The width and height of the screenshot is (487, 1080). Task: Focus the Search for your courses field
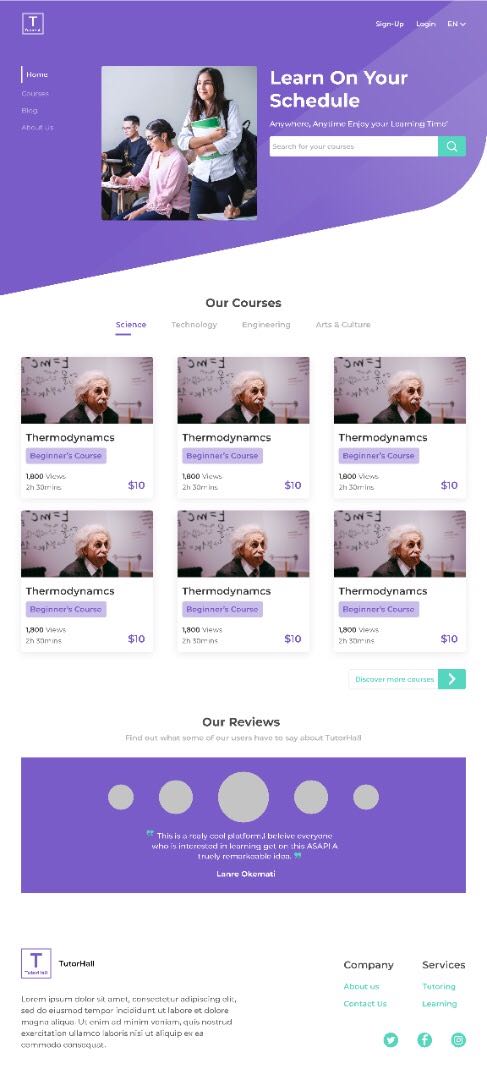[353, 146]
